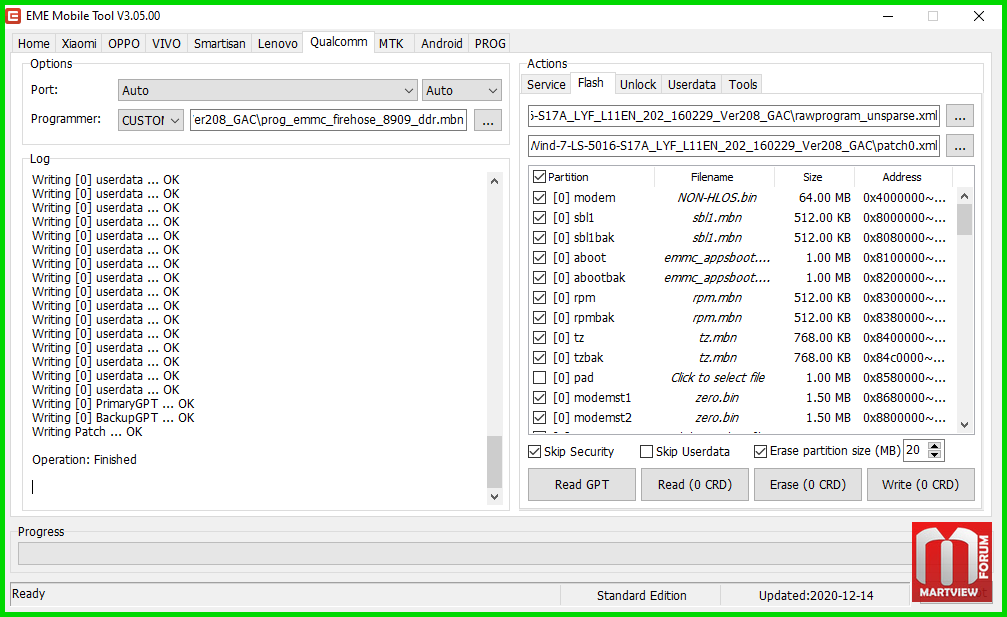
Task: Click the 'Updated:2020-12-14' status entry
Action: 816,596
